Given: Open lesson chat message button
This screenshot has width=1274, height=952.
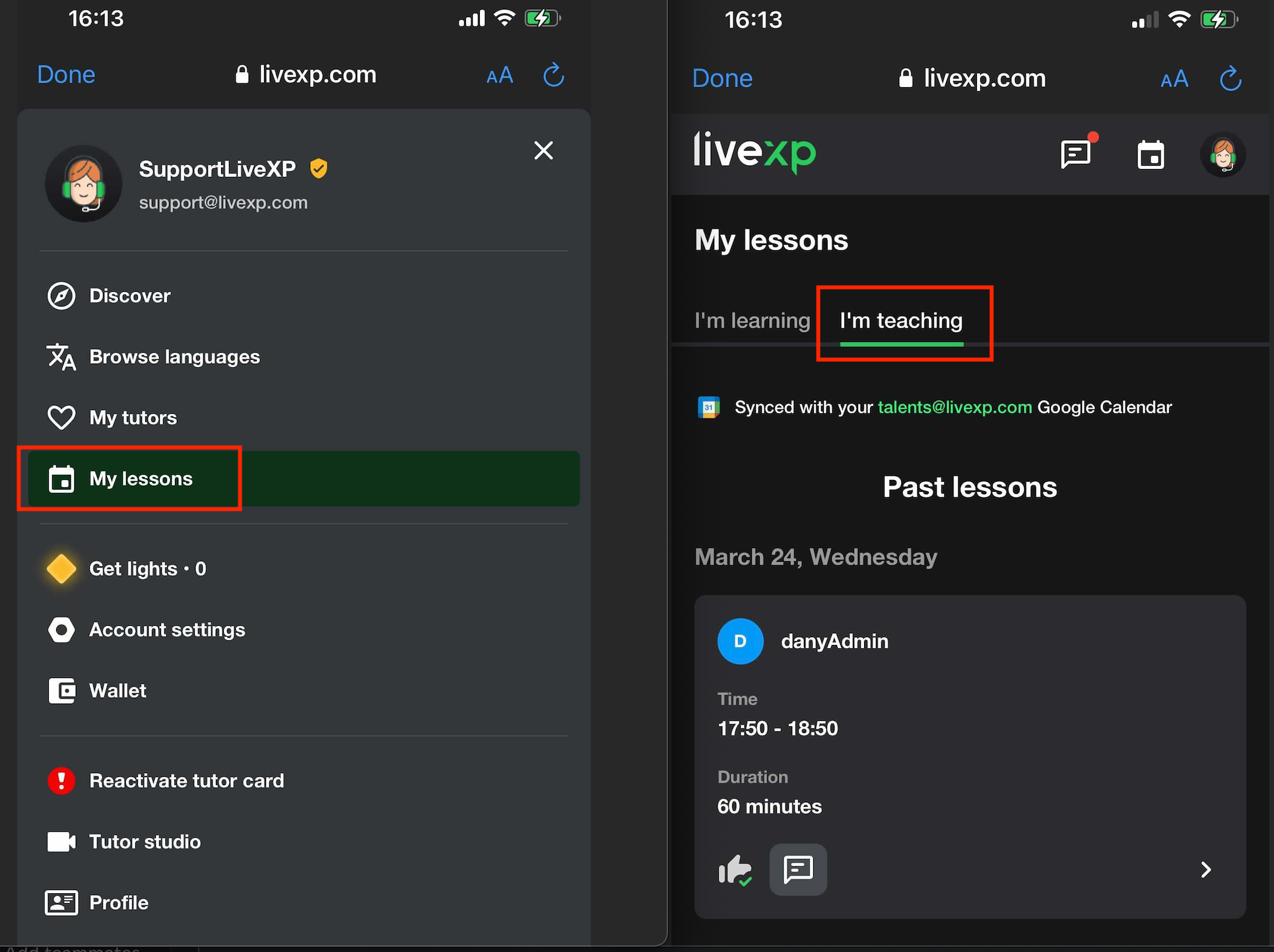Looking at the screenshot, I should tap(798, 869).
